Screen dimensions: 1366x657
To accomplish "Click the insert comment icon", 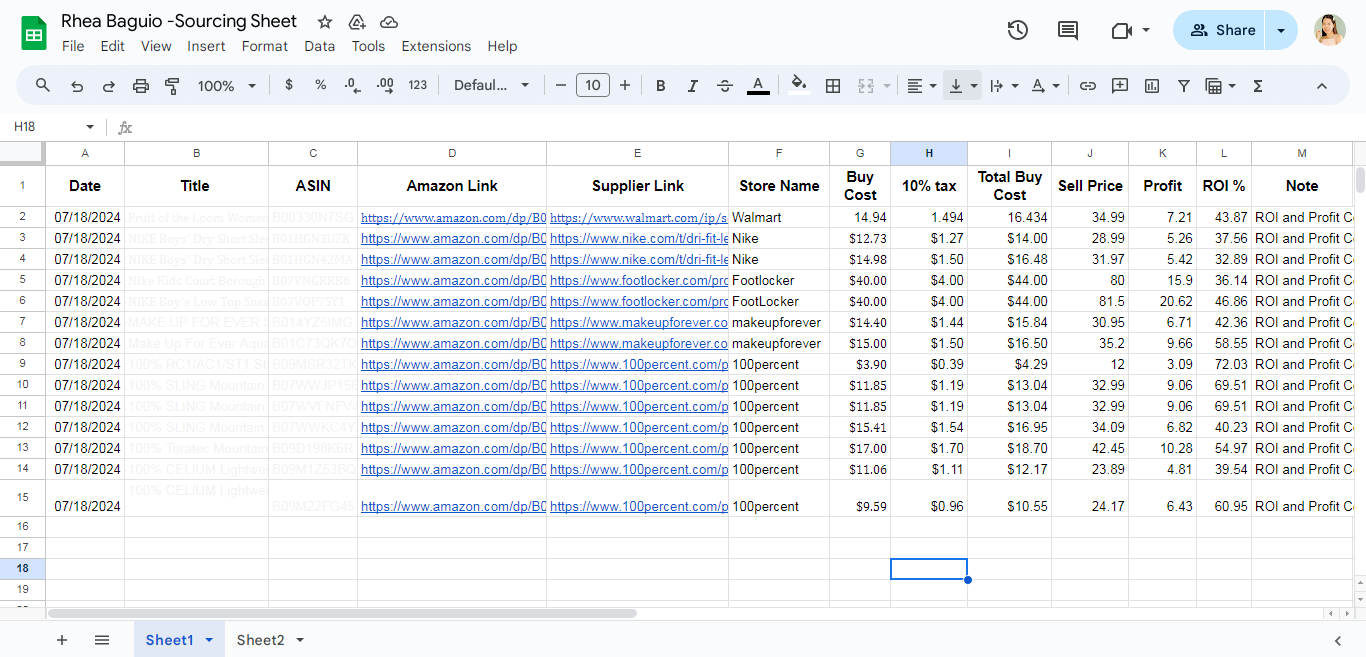I will tap(1120, 86).
